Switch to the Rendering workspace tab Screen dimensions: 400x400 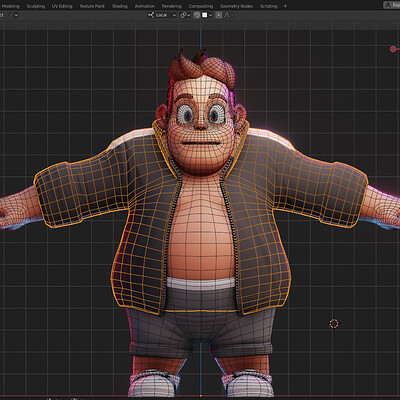(172, 6)
